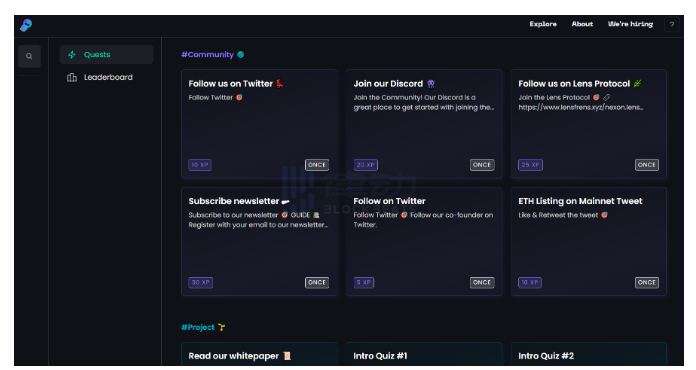The width and height of the screenshot is (696, 370).
Task: Click scroll emoji beside Read our whitepaper
Action: click(287, 356)
